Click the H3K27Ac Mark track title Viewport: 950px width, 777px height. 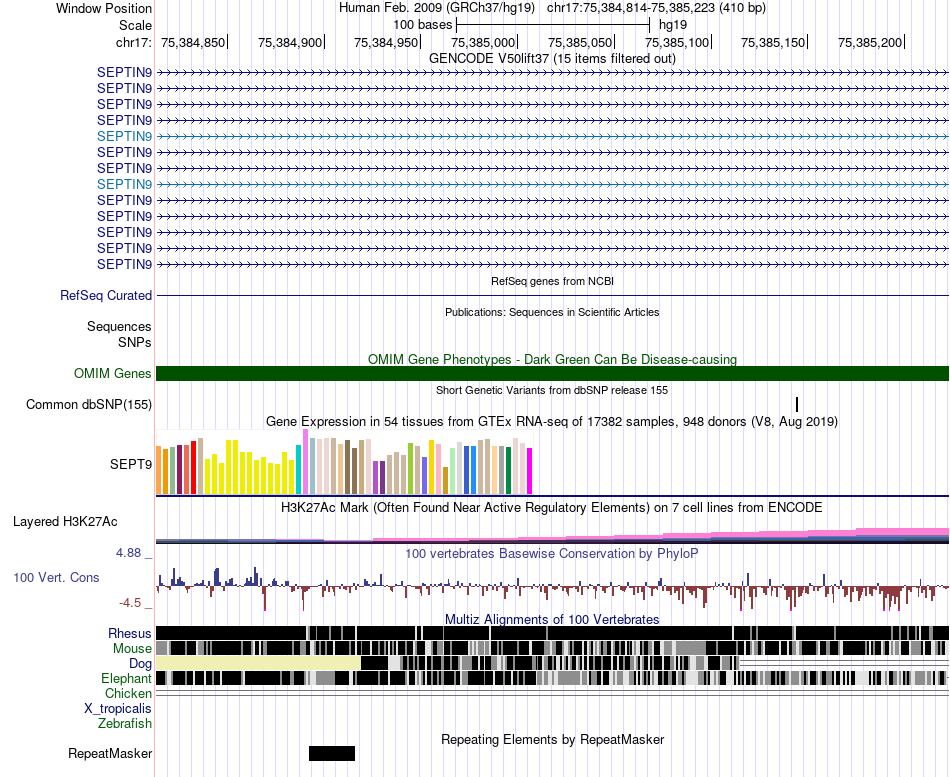click(552, 507)
